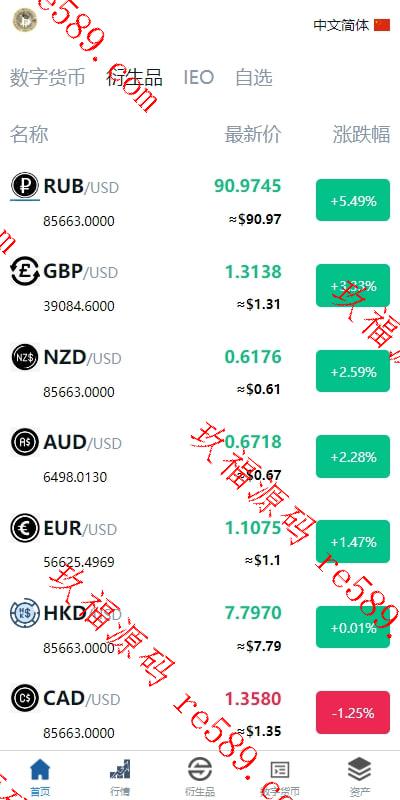This screenshot has width=400, height=800.
Task: Open the home 首页 icon in bottom bar
Action: [40, 769]
